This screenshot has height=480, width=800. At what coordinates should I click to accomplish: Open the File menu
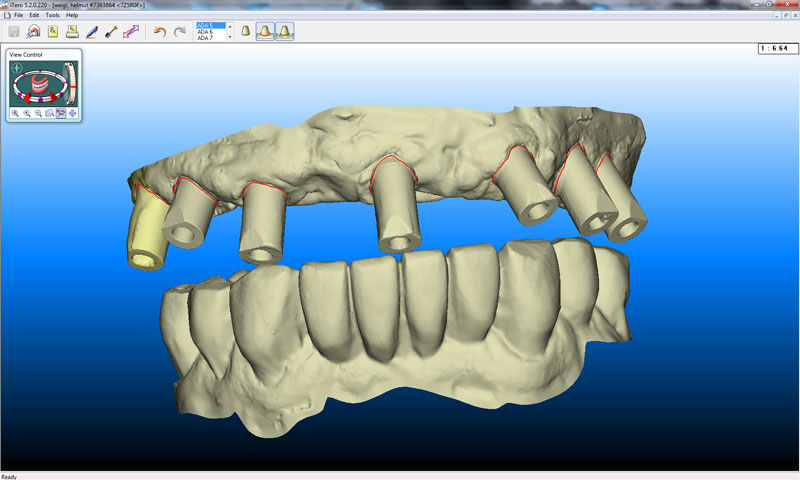click(19, 15)
